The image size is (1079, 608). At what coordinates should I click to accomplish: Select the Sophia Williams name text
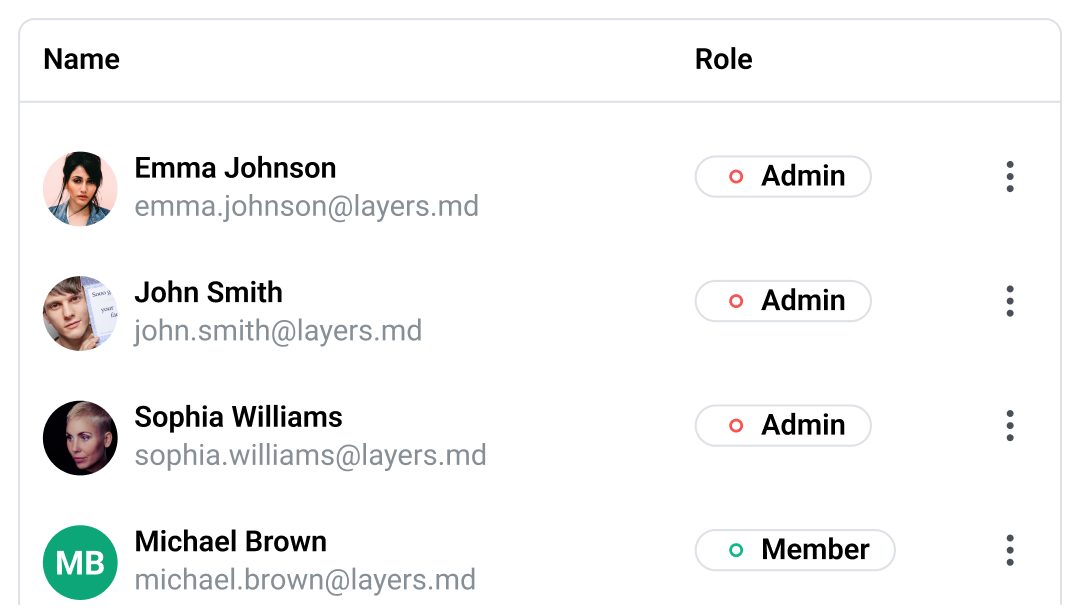coord(238,417)
